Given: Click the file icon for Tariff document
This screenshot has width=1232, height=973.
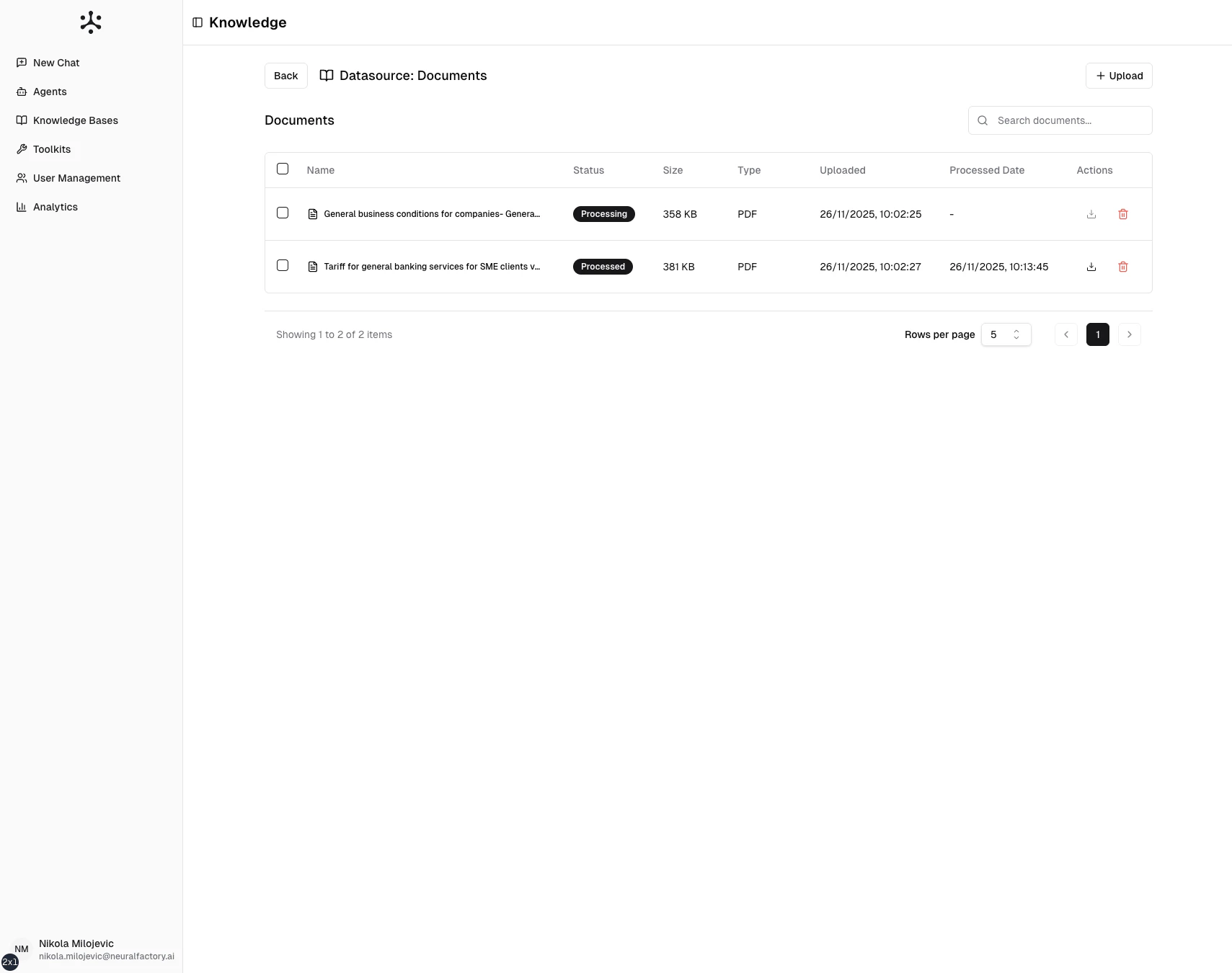Looking at the screenshot, I should tap(313, 267).
